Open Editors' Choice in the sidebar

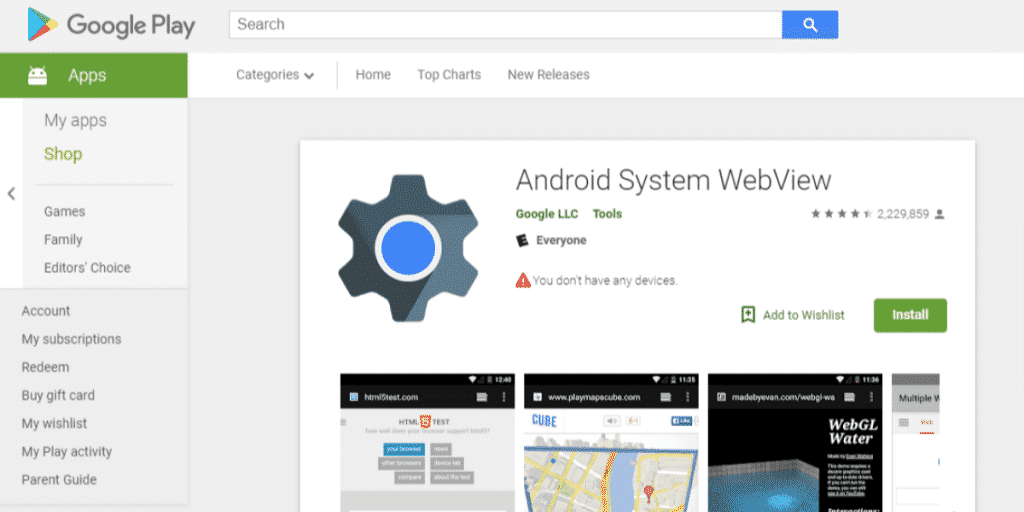coord(87,268)
